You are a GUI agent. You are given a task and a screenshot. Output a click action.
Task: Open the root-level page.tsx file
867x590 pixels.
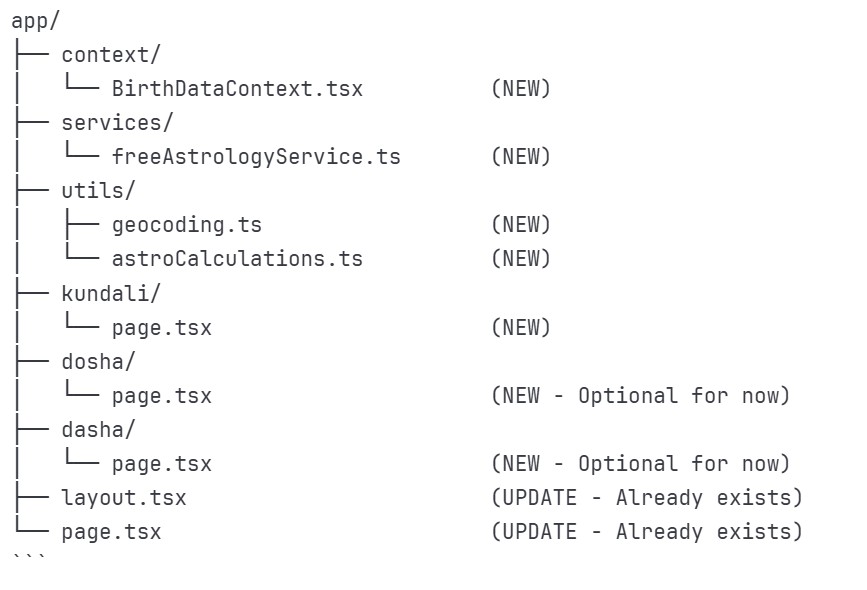[x=110, y=532]
